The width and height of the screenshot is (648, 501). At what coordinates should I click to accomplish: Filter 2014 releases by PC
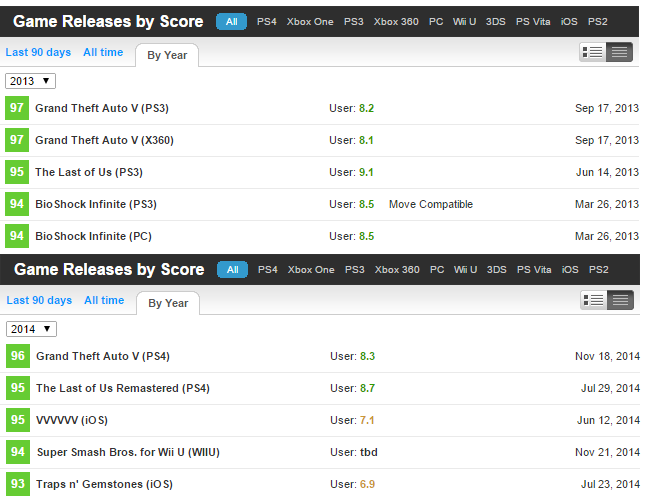[437, 270]
